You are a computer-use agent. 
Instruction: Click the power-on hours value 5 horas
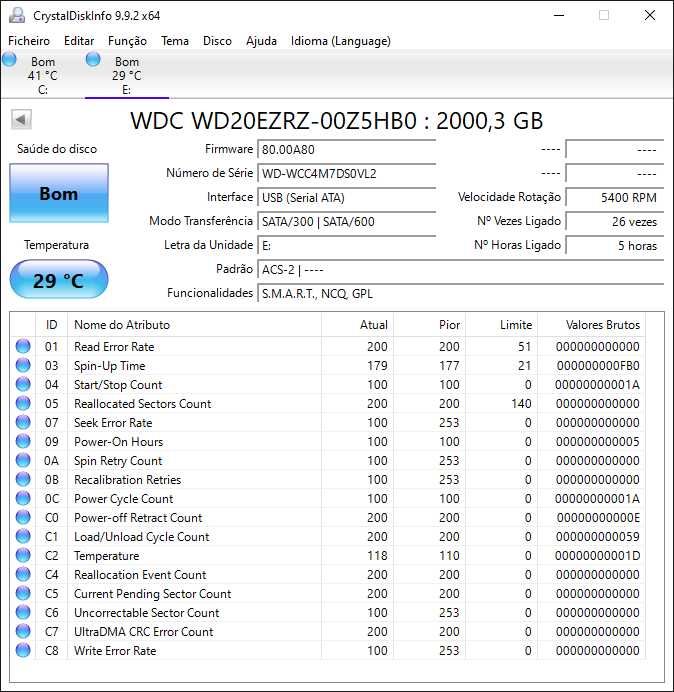614,245
